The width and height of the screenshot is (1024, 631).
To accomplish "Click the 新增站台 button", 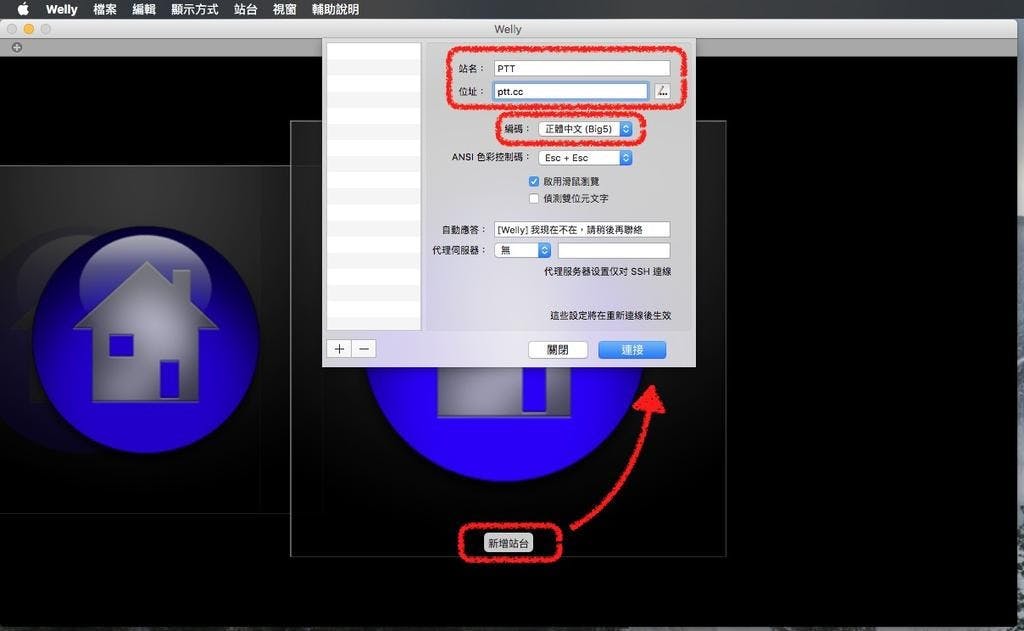I will [509, 543].
